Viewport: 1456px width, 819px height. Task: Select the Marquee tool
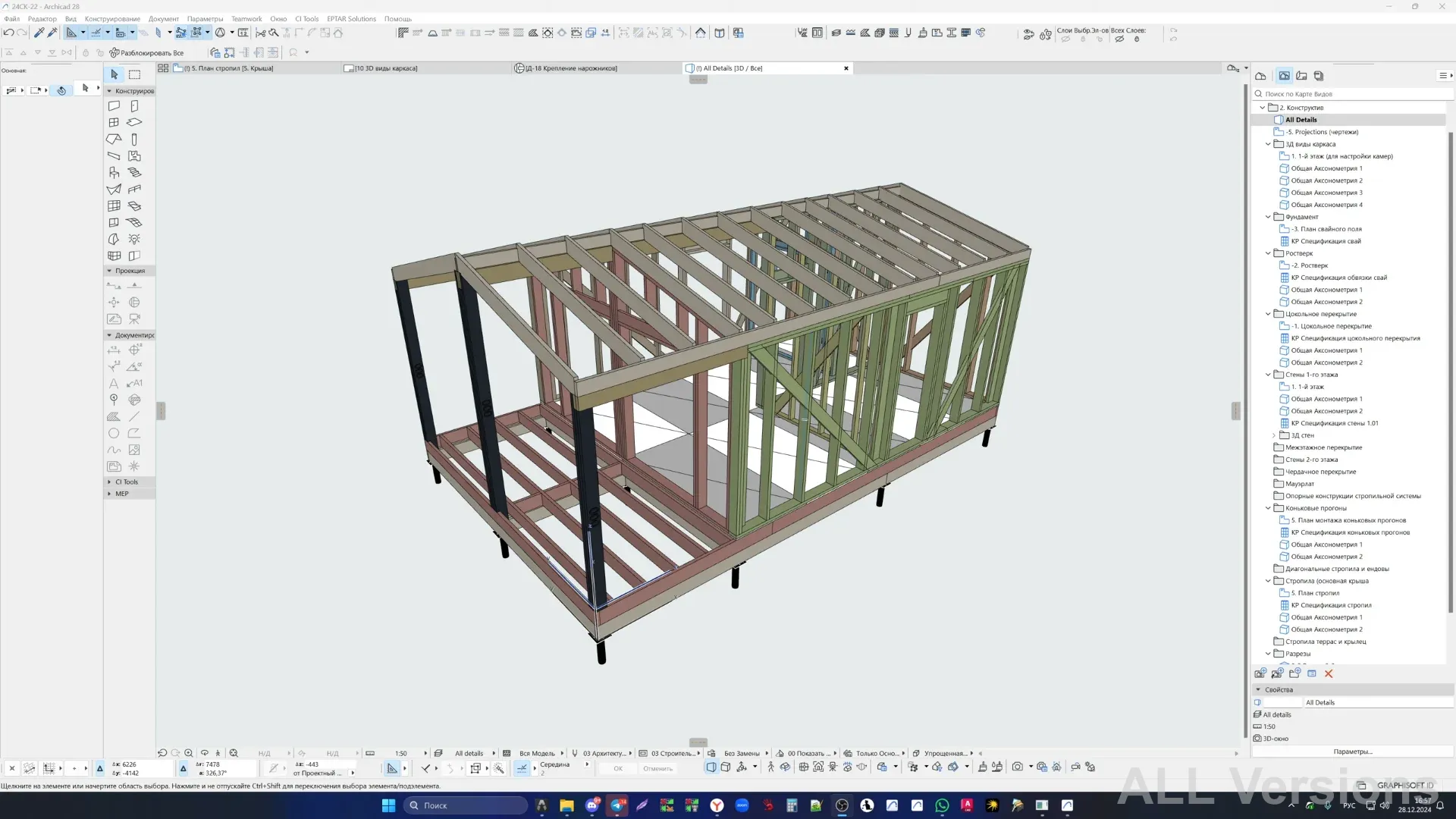click(x=135, y=74)
